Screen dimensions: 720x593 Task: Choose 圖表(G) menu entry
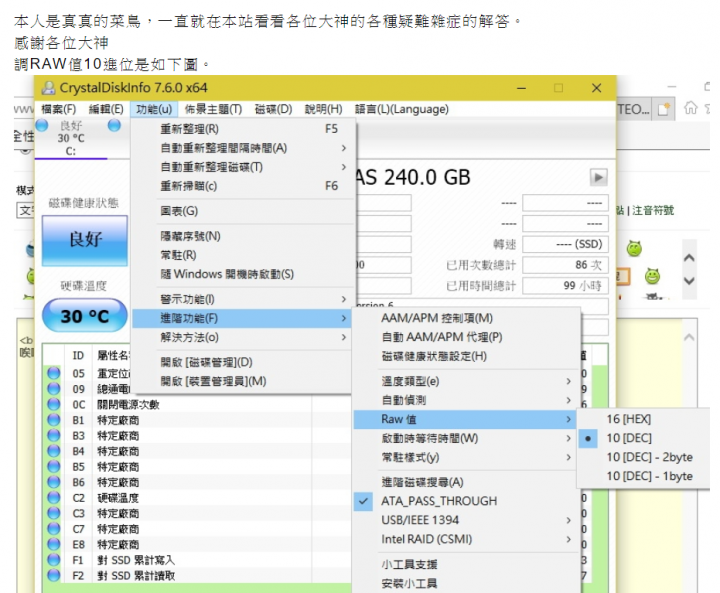[x=243, y=211]
